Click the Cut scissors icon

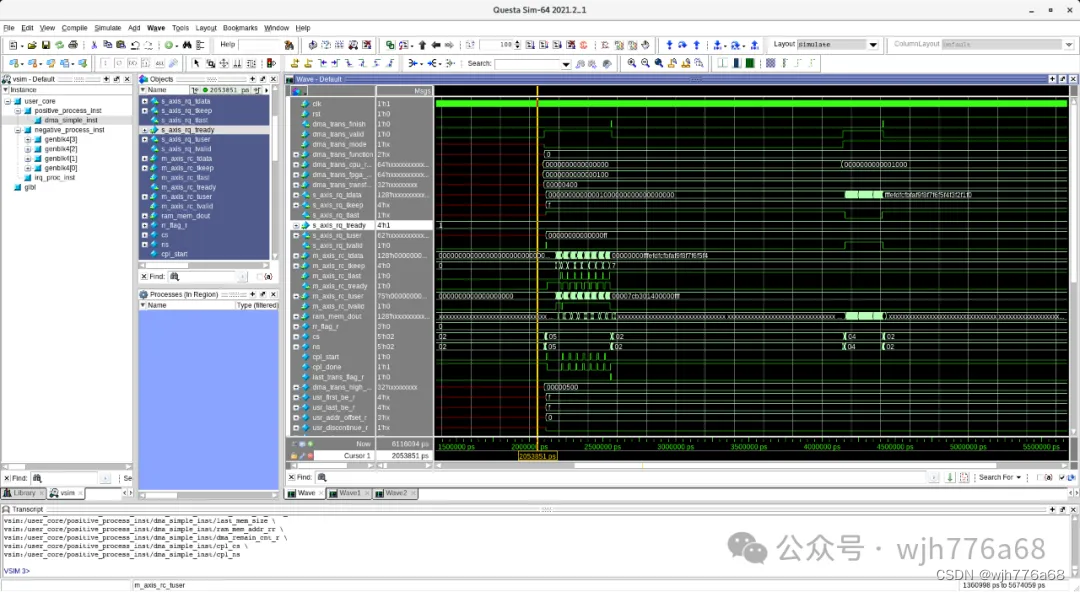click(x=94, y=45)
